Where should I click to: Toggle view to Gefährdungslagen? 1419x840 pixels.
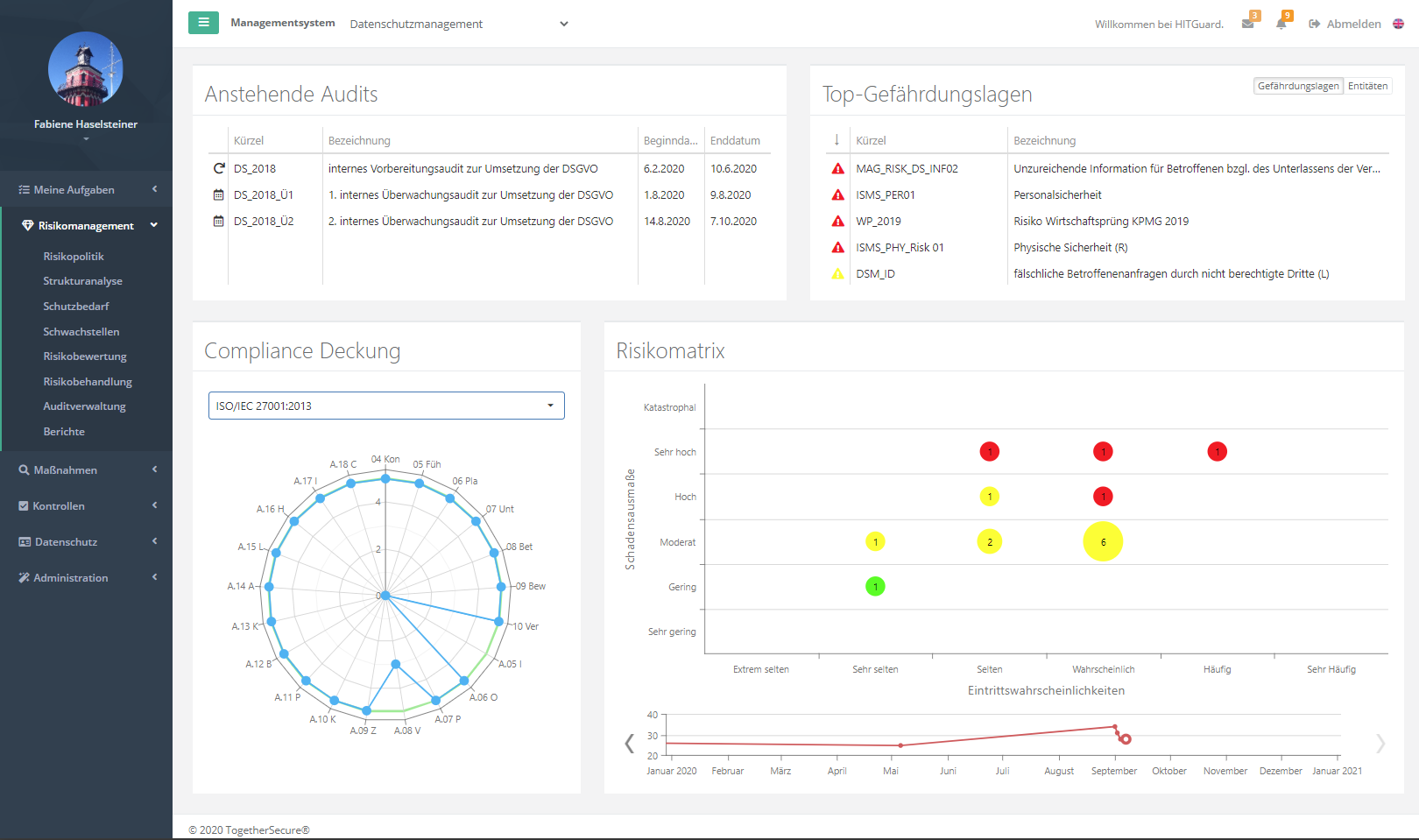coord(1297,86)
